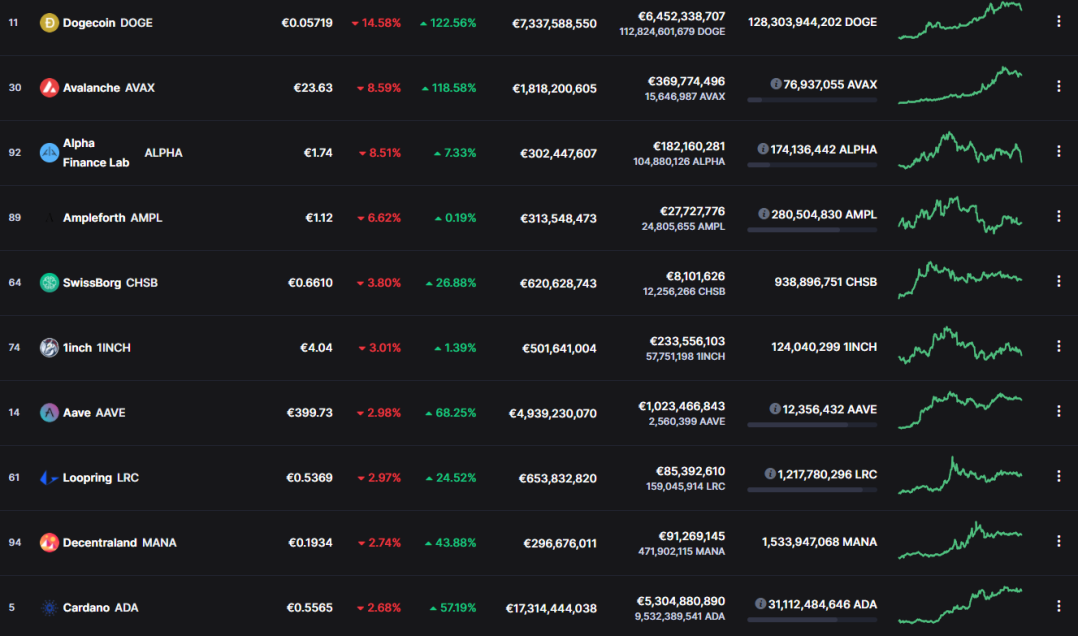Image resolution: width=1078 pixels, height=636 pixels.
Task: Open Dogecoin's 7-day price sparkline chart
Action: [x=960, y=21]
